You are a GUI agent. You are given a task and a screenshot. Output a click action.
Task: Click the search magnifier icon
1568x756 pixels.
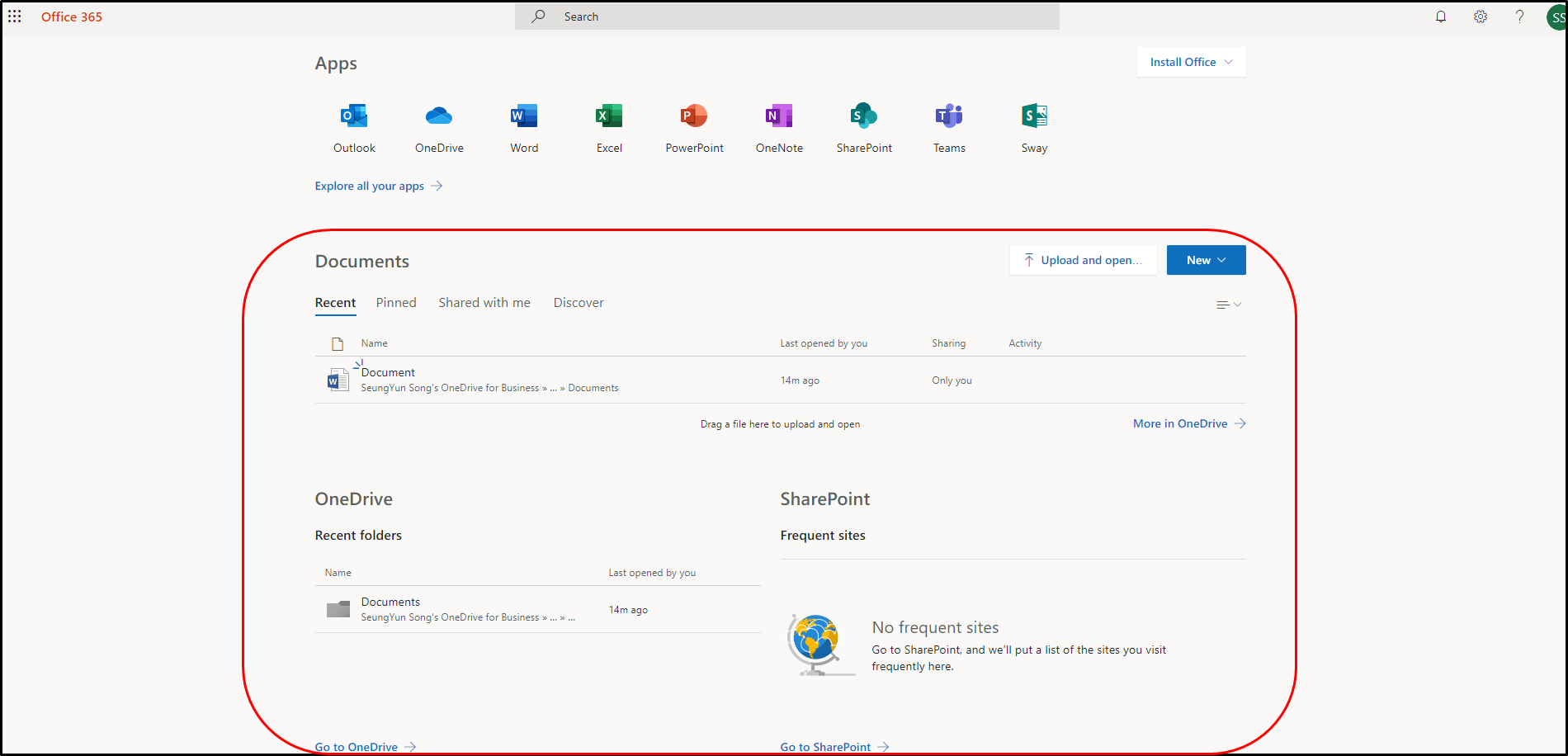[538, 17]
